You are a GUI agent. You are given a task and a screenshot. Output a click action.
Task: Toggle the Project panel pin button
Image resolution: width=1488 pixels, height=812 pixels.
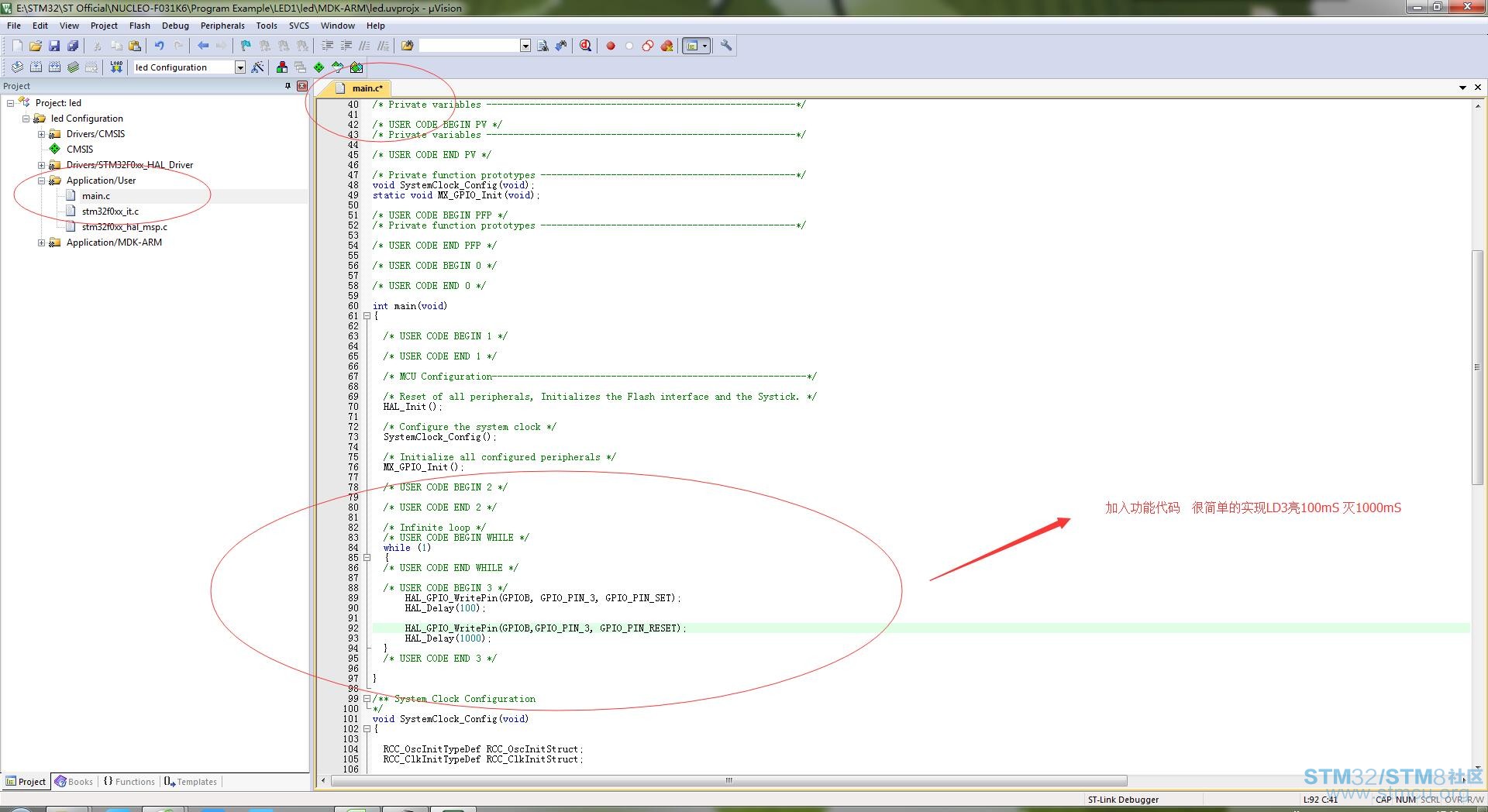pos(288,86)
